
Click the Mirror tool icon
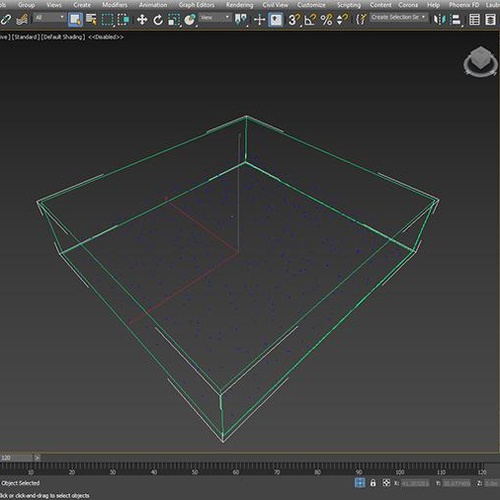[x=440, y=20]
